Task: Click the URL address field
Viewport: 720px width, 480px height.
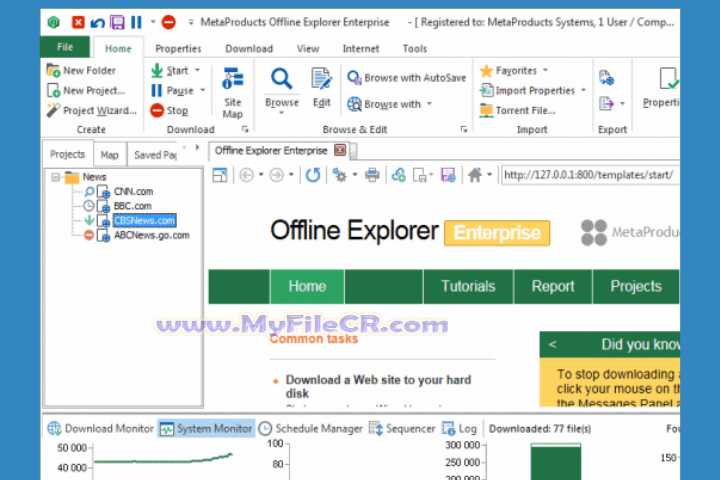Action: (x=590, y=175)
